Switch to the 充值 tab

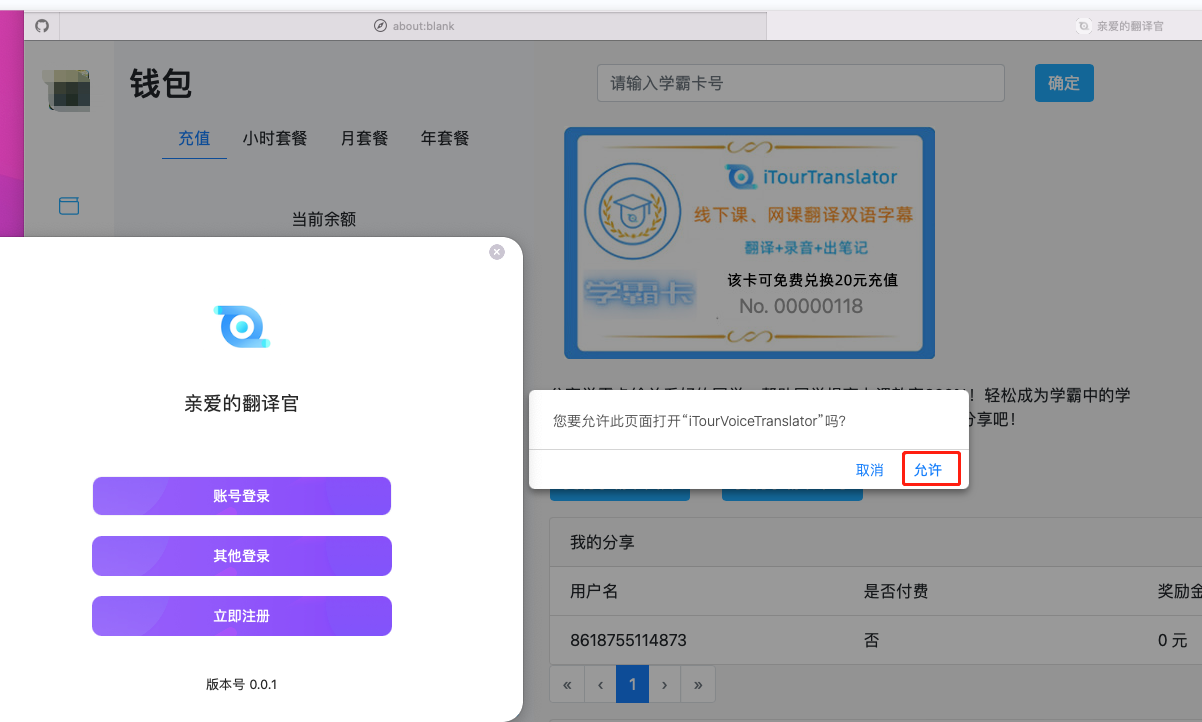pos(194,139)
